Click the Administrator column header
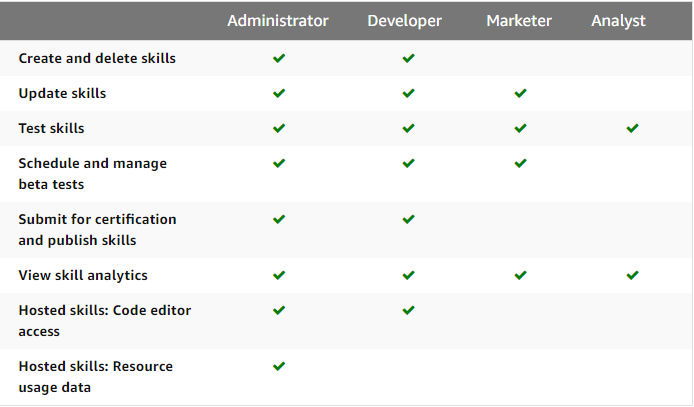The image size is (694, 407). point(278,21)
